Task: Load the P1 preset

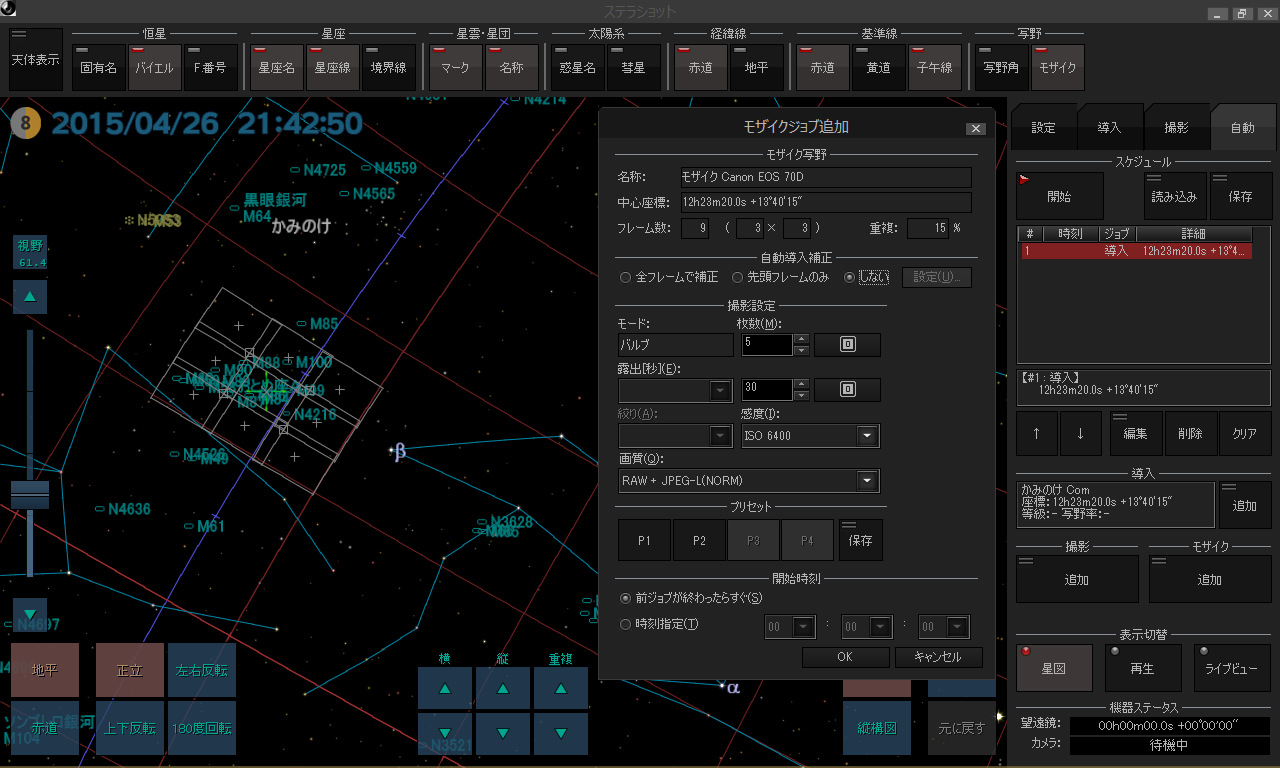Action: pos(645,540)
